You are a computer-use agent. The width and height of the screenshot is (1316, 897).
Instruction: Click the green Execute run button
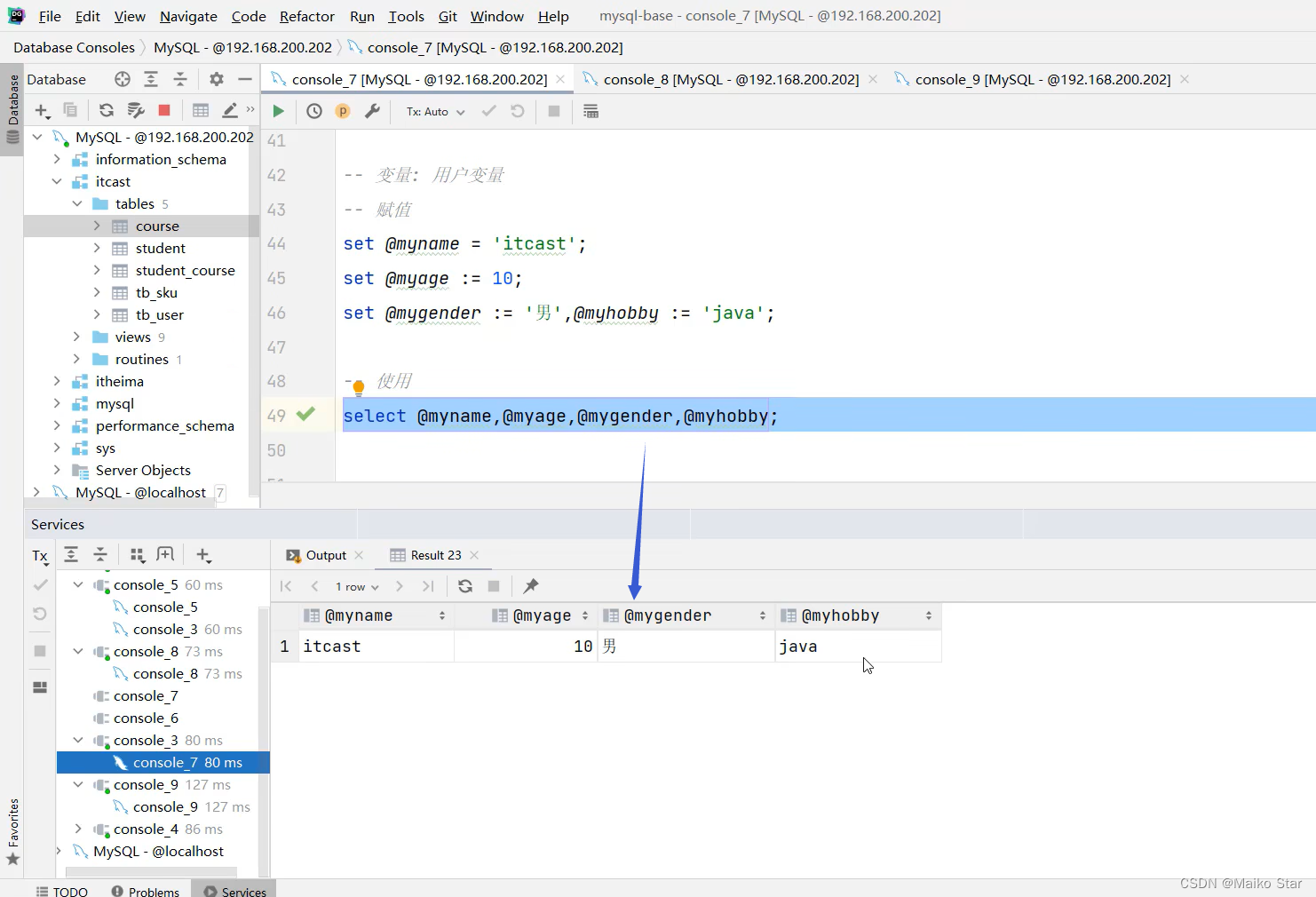pos(278,111)
